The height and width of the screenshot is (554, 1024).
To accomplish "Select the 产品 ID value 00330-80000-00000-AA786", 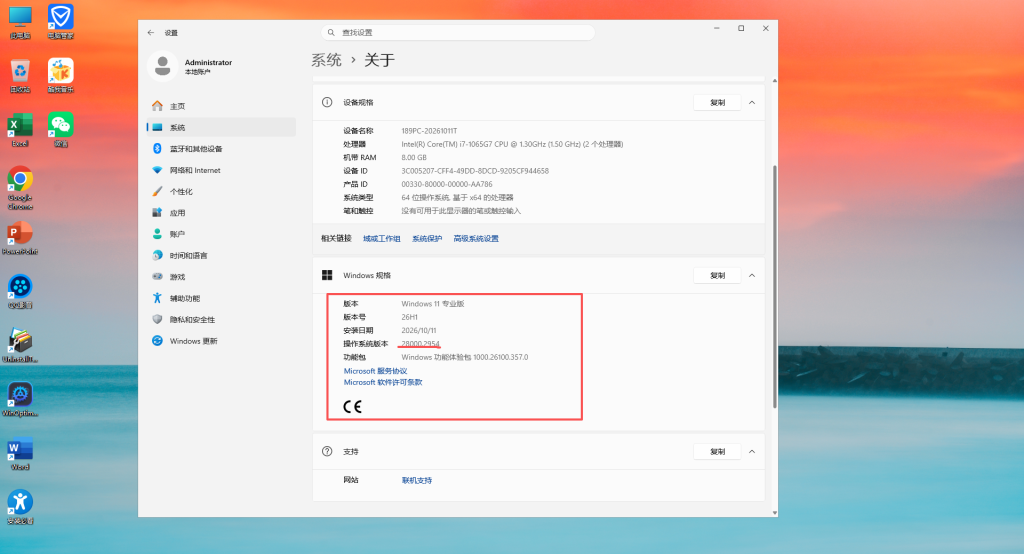I will pyautogui.click(x=447, y=184).
